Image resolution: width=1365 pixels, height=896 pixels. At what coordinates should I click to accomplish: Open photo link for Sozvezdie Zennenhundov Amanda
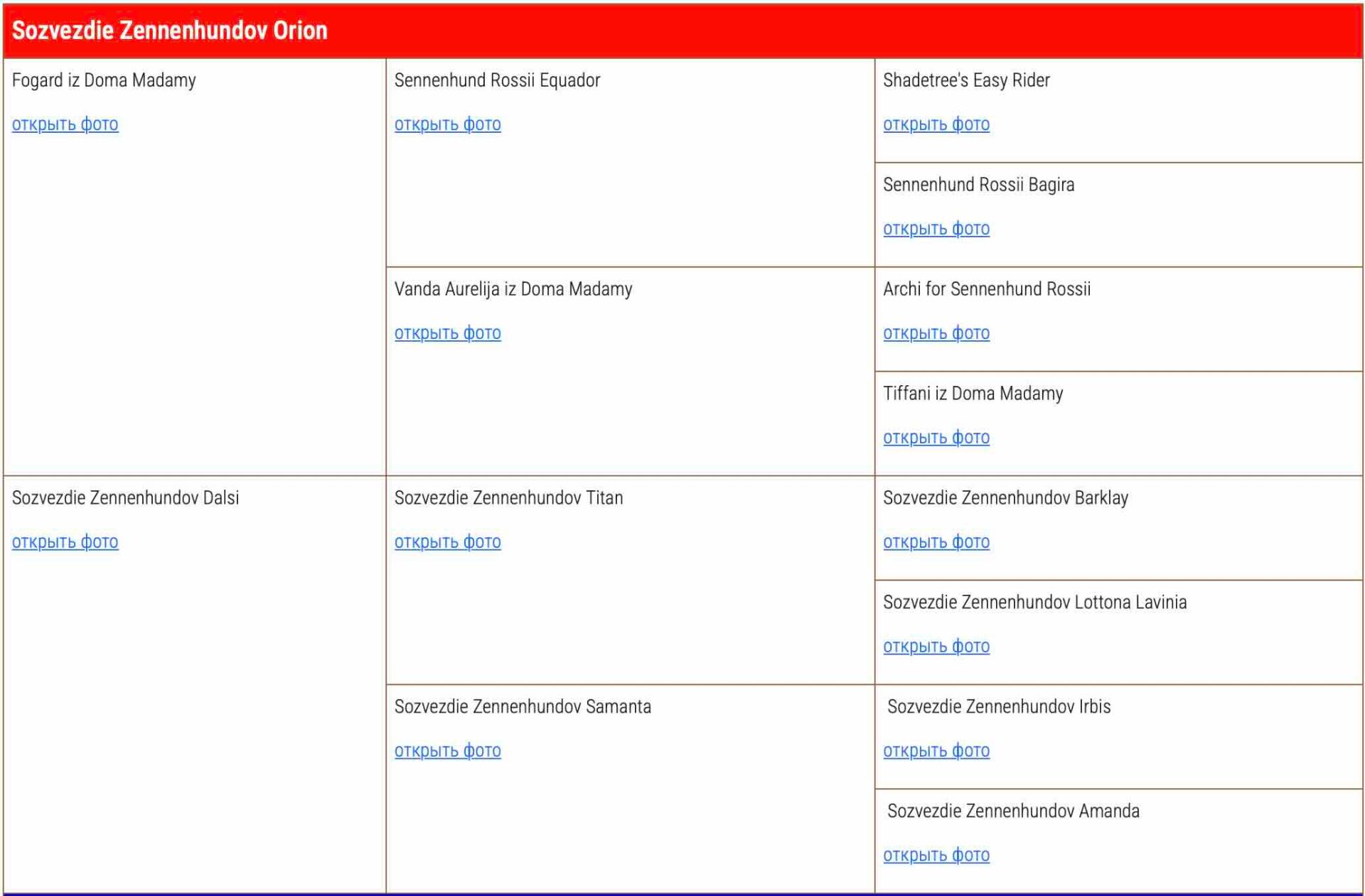tap(936, 855)
